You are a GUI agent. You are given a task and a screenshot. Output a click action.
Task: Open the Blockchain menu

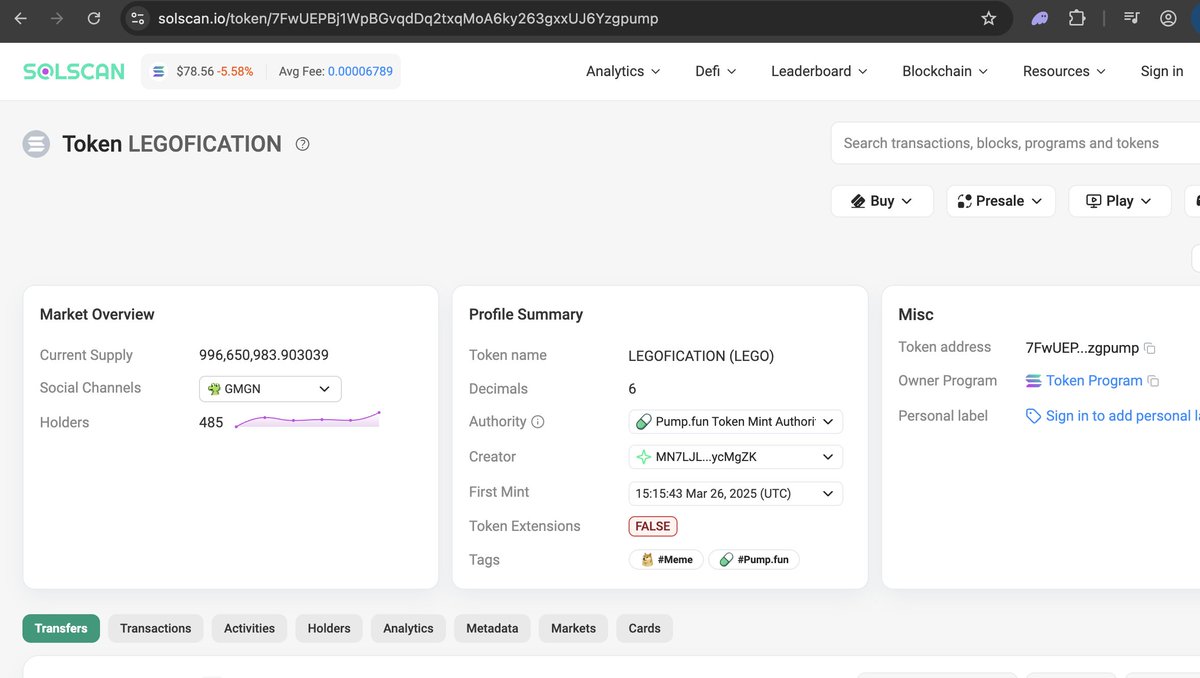click(x=945, y=71)
